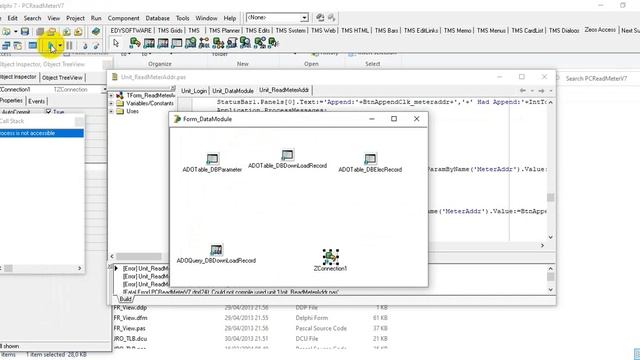
Task: Click the Search PCReadMeterV7 search box
Action: [598, 78]
